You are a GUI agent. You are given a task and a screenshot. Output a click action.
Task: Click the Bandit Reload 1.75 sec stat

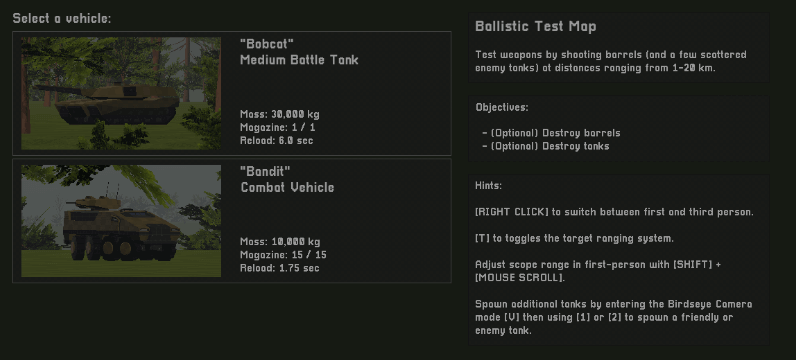pyautogui.click(x=280, y=268)
